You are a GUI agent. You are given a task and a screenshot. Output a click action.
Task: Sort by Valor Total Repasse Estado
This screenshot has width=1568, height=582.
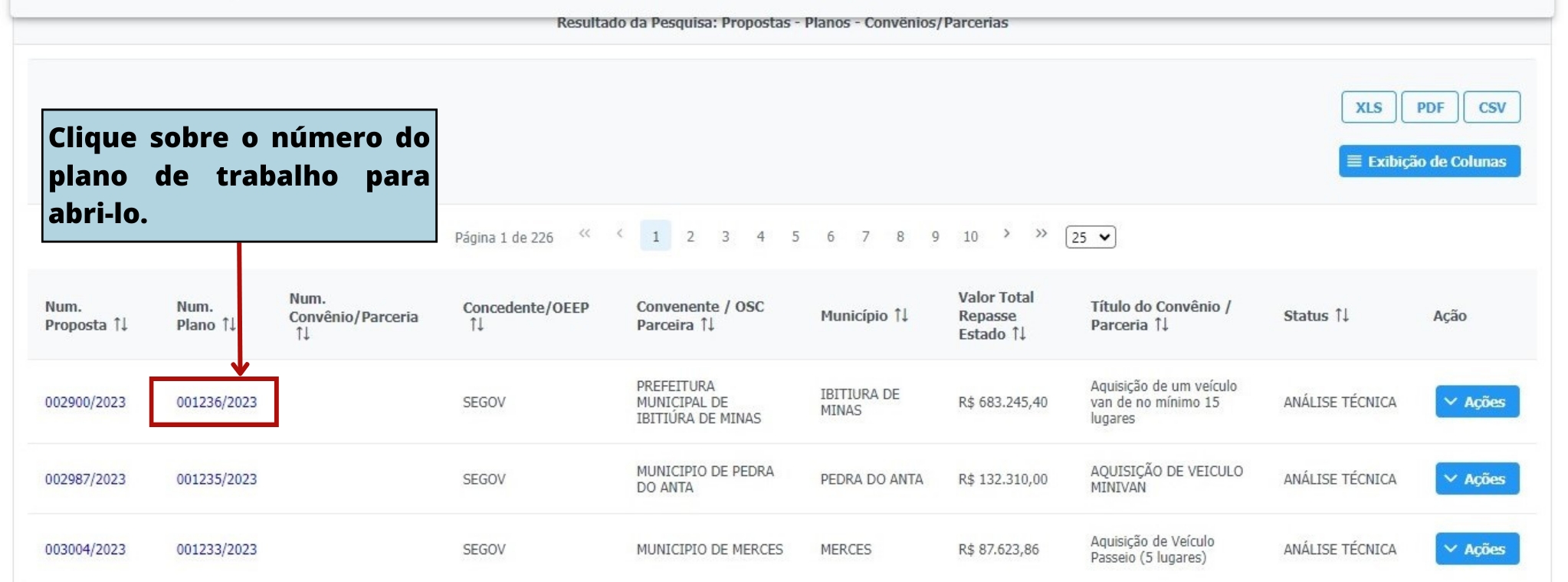tap(1019, 334)
